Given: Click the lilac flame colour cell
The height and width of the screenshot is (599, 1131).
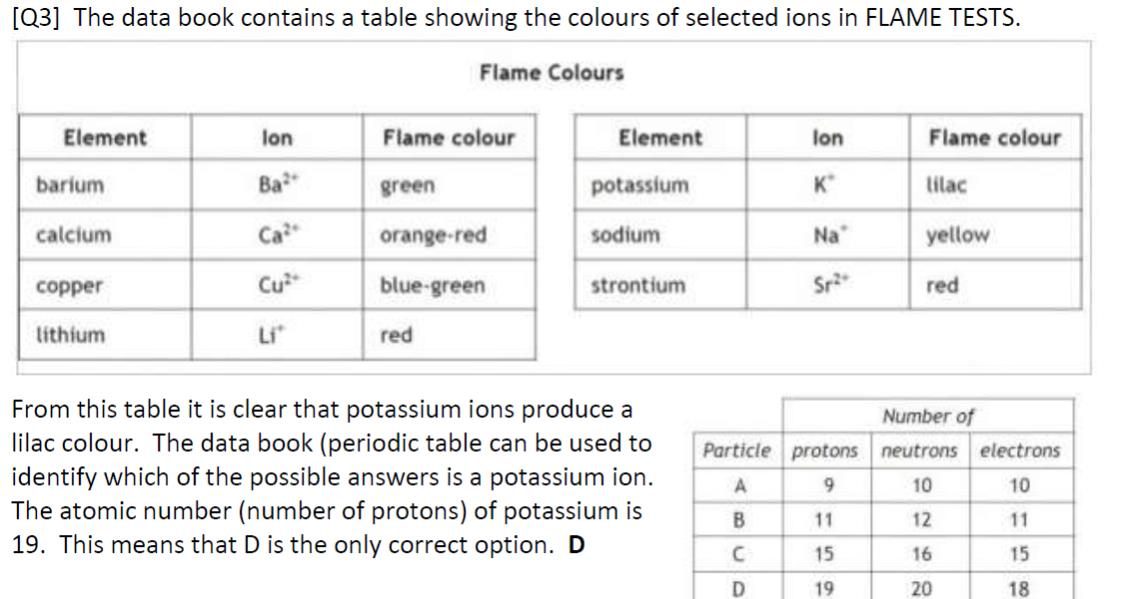Looking at the screenshot, I should pos(995,185).
